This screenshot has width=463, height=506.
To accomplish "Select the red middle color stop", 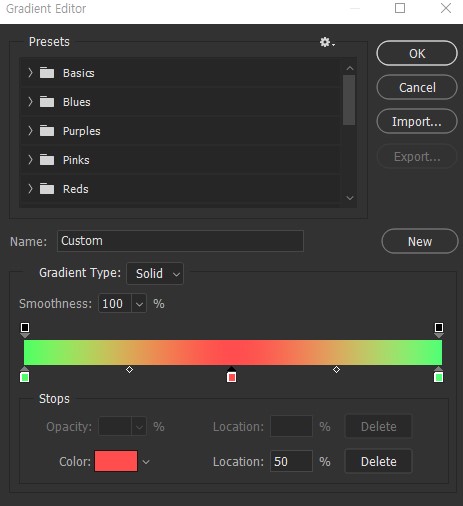I will (231, 375).
